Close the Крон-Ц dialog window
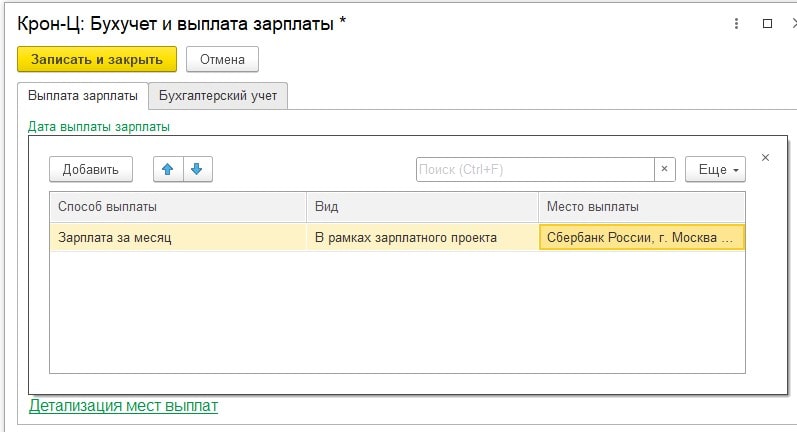797x432 pixels. click(x=790, y=22)
